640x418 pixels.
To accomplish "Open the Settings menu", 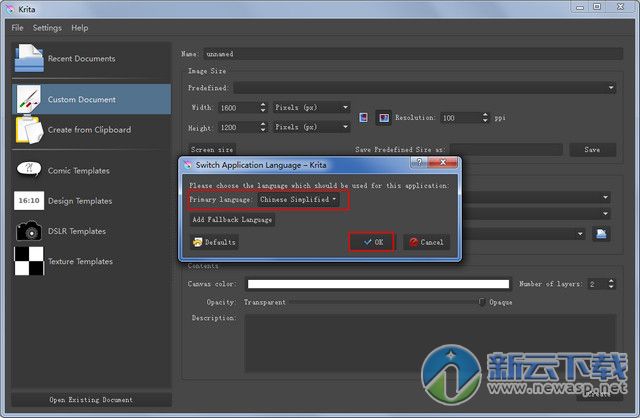I will tap(47, 28).
